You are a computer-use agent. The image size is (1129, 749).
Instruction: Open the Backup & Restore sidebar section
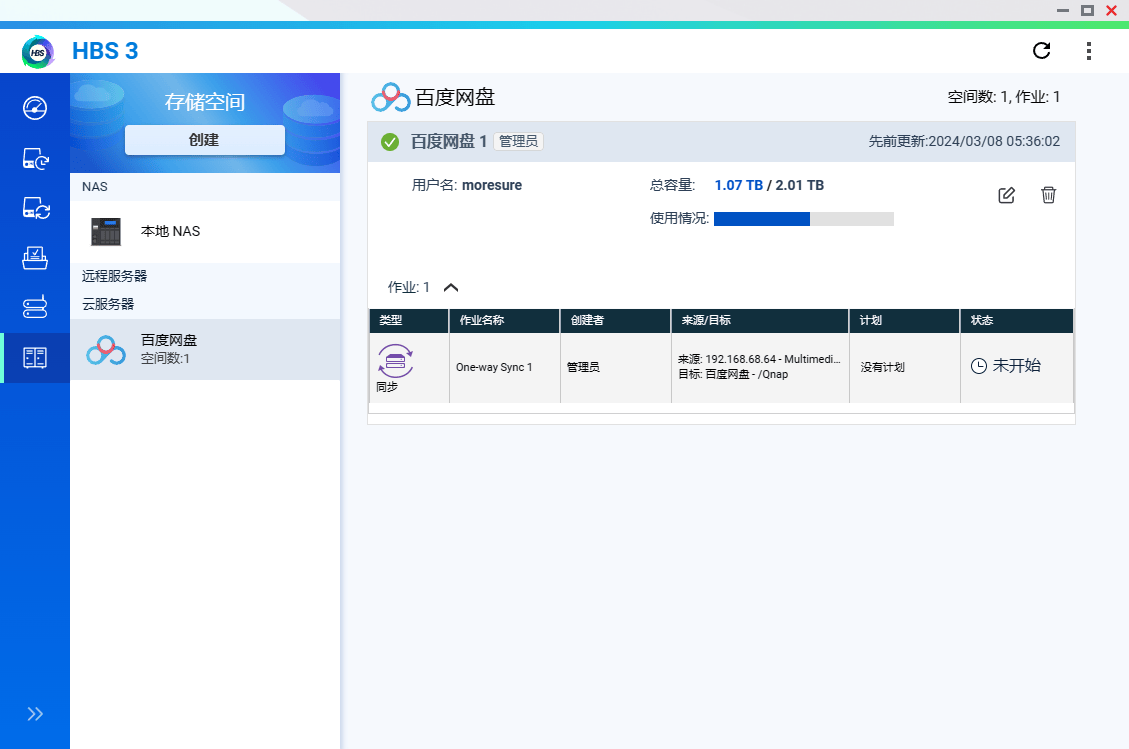[35, 158]
